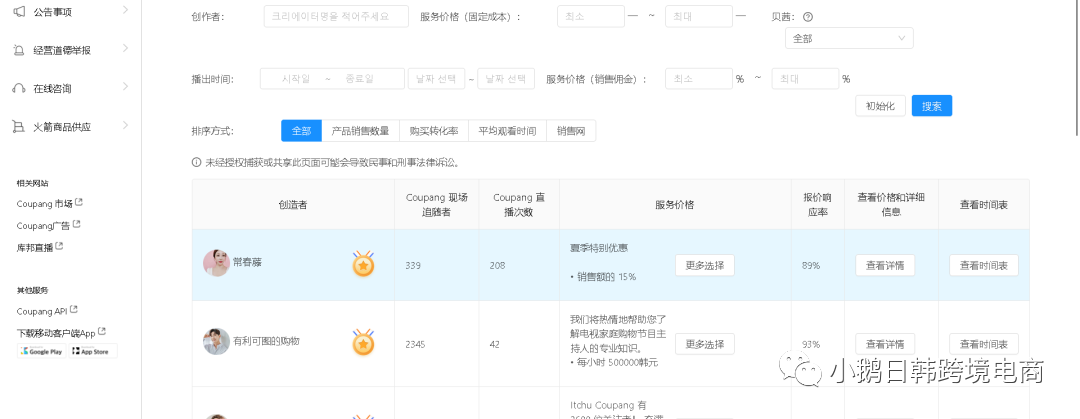The width and height of the screenshot is (1080, 419).
Task: Open the App Store download badge
Action: click(x=93, y=351)
